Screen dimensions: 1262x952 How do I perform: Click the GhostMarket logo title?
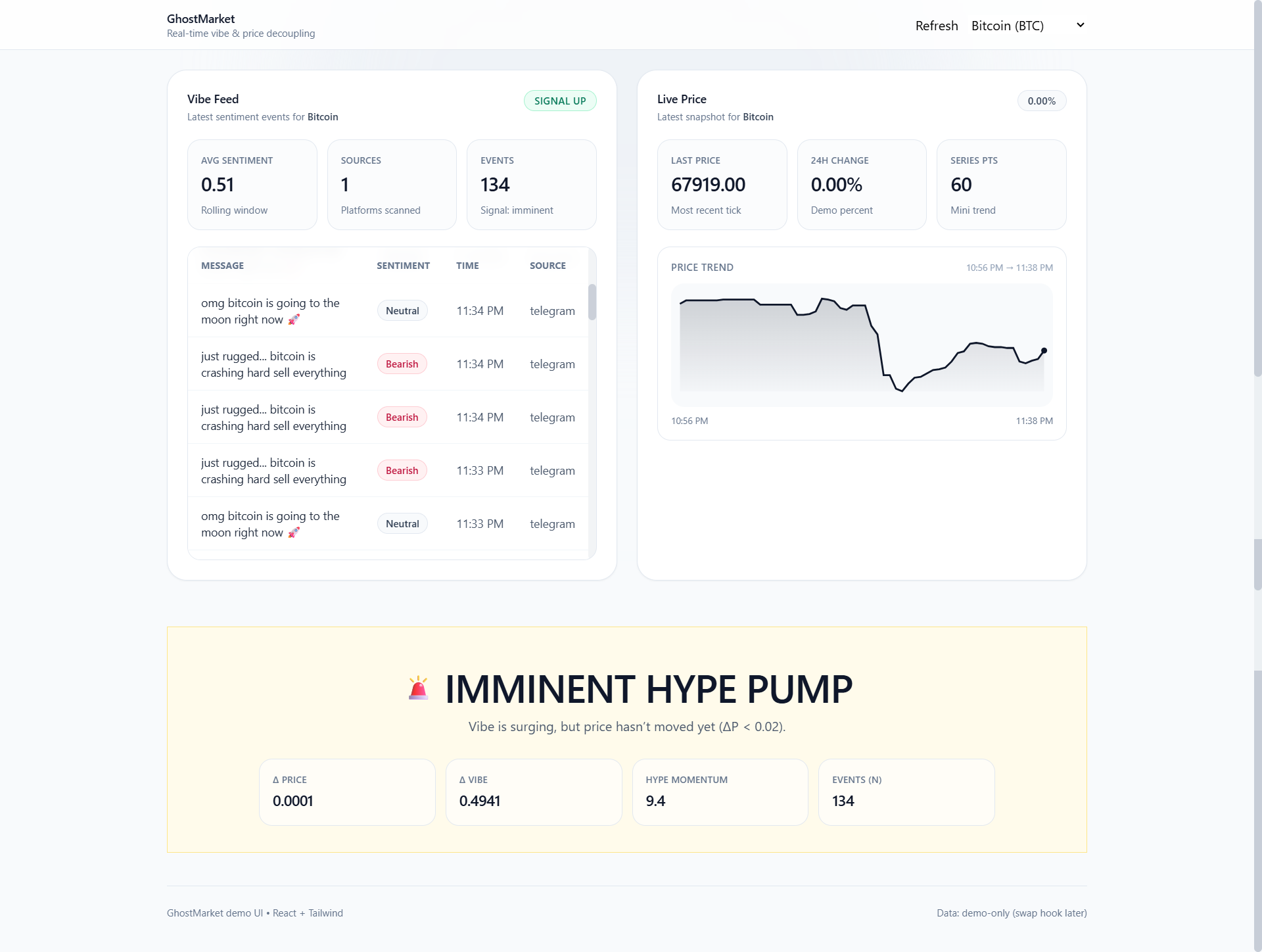(x=200, y=18)
